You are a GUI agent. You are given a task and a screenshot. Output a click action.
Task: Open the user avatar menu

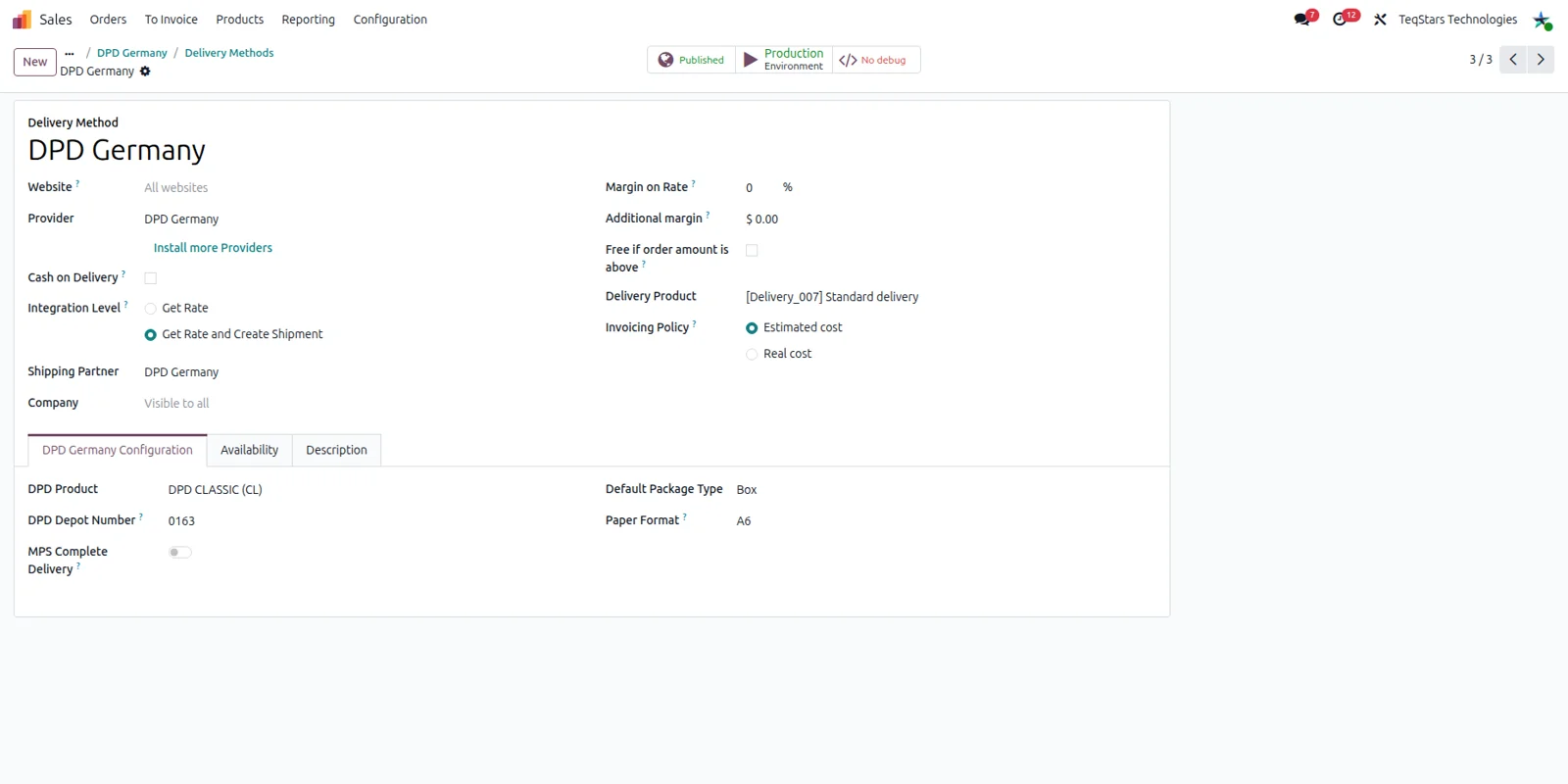click(1543, 20)
